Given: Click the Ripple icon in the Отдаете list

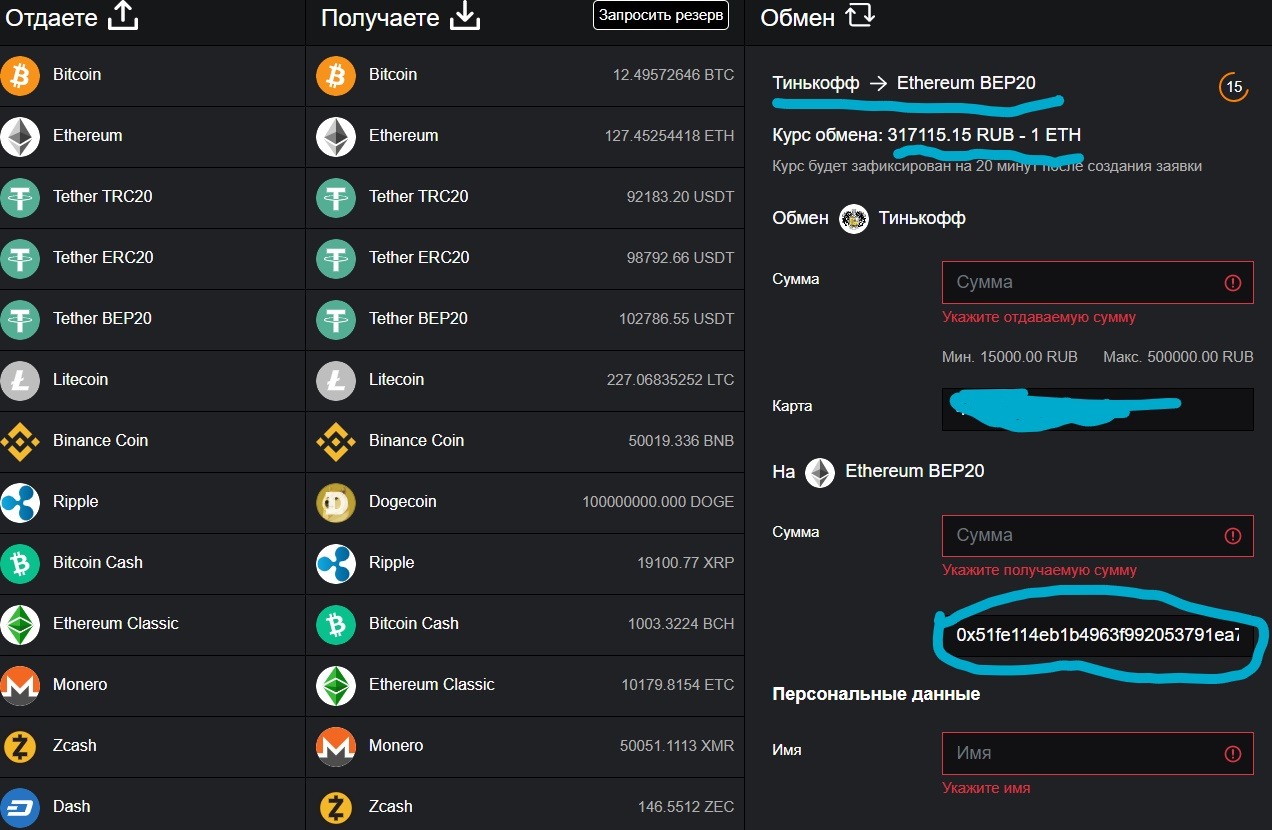Looking at the screenshot, I should [x=20, y=502].
